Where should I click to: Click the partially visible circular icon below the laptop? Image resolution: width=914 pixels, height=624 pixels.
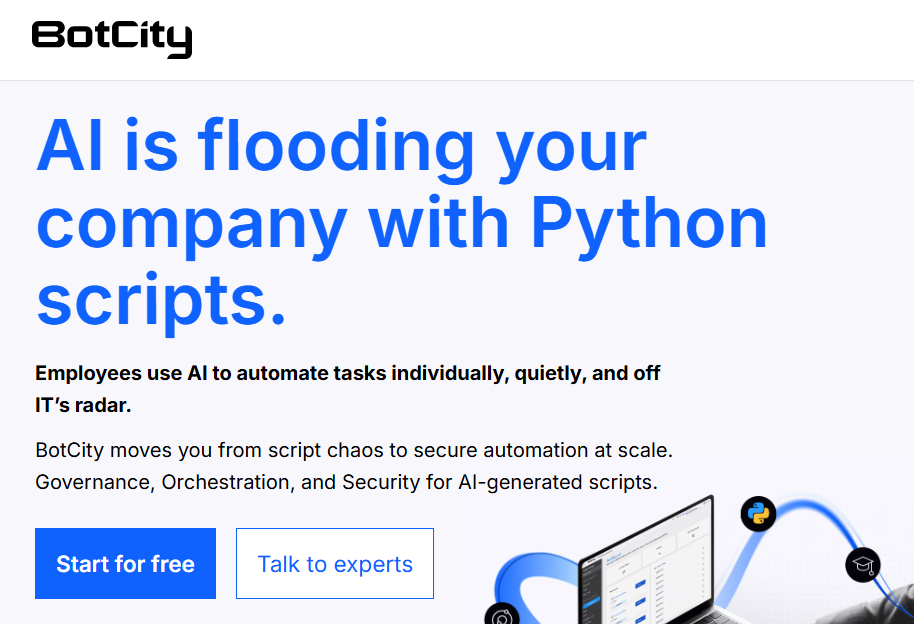[x=501, y=616]
